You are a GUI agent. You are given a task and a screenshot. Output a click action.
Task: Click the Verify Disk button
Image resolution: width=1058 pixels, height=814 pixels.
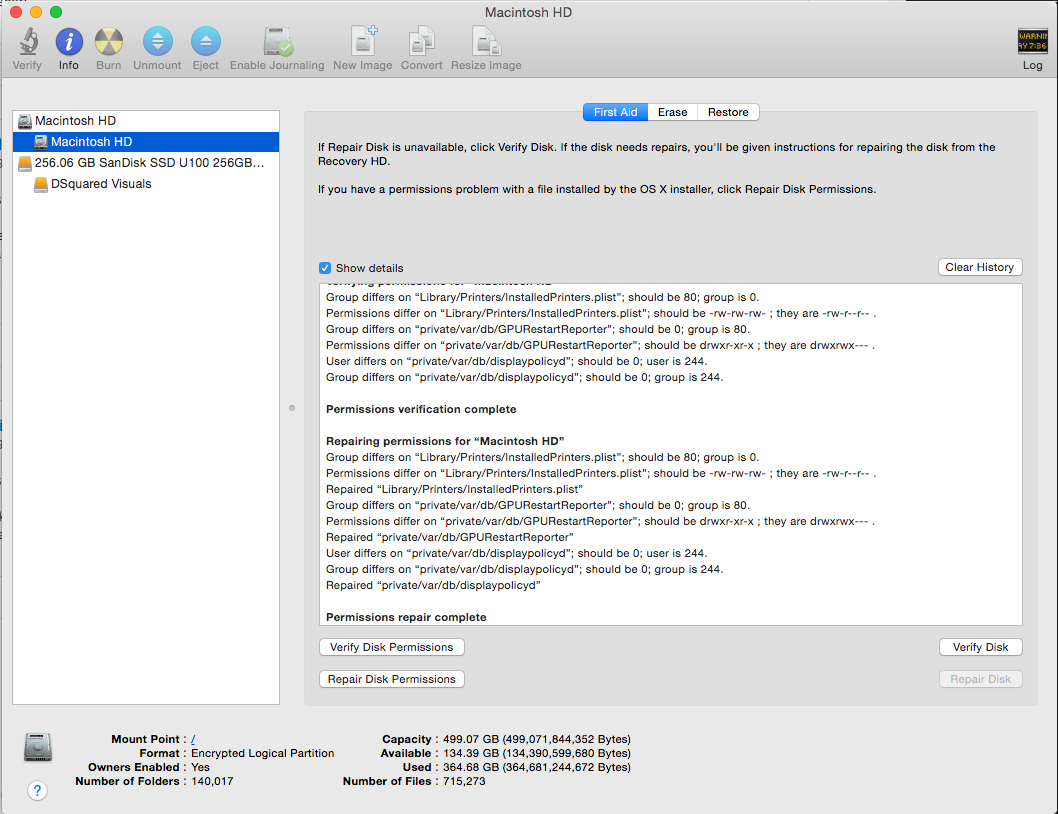(980, 647)
